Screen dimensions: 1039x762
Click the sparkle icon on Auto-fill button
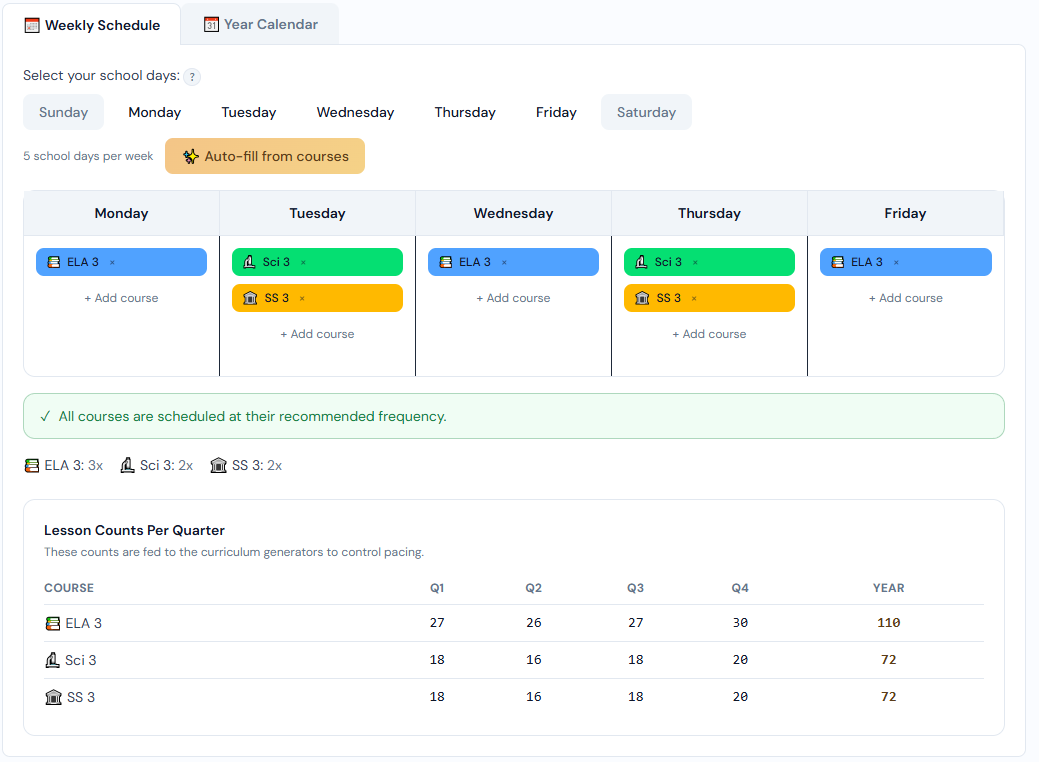[x=191, y=157]
